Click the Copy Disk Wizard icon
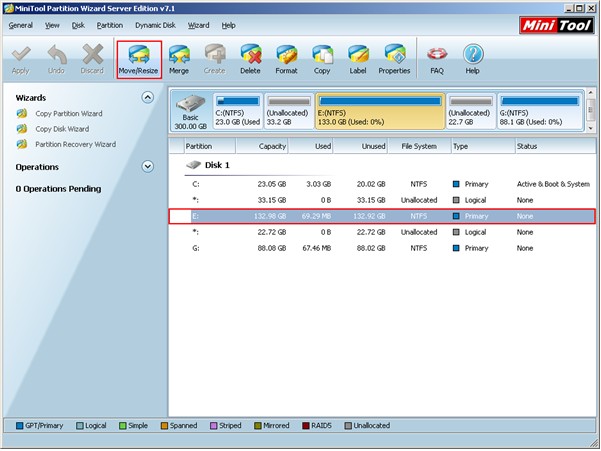 (x=22, y=129)
